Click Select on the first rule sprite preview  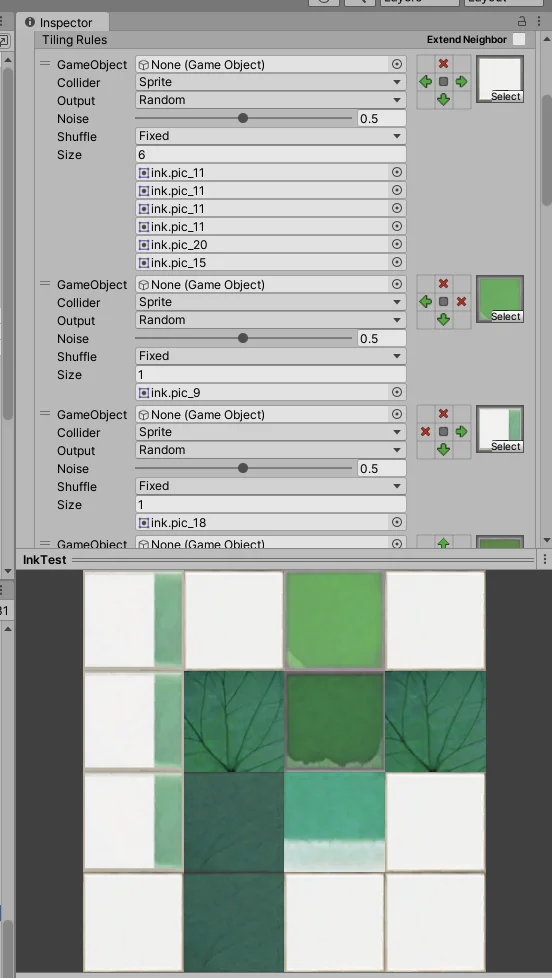(x=506, y=97)
